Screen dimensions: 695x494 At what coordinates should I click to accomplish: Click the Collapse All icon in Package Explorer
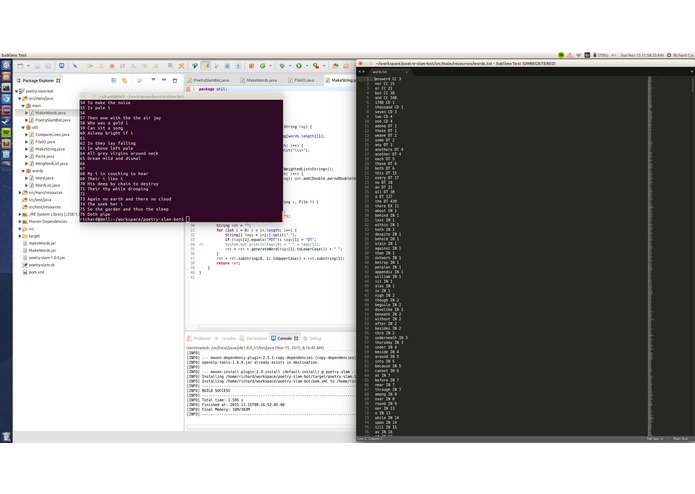(114, 80)
